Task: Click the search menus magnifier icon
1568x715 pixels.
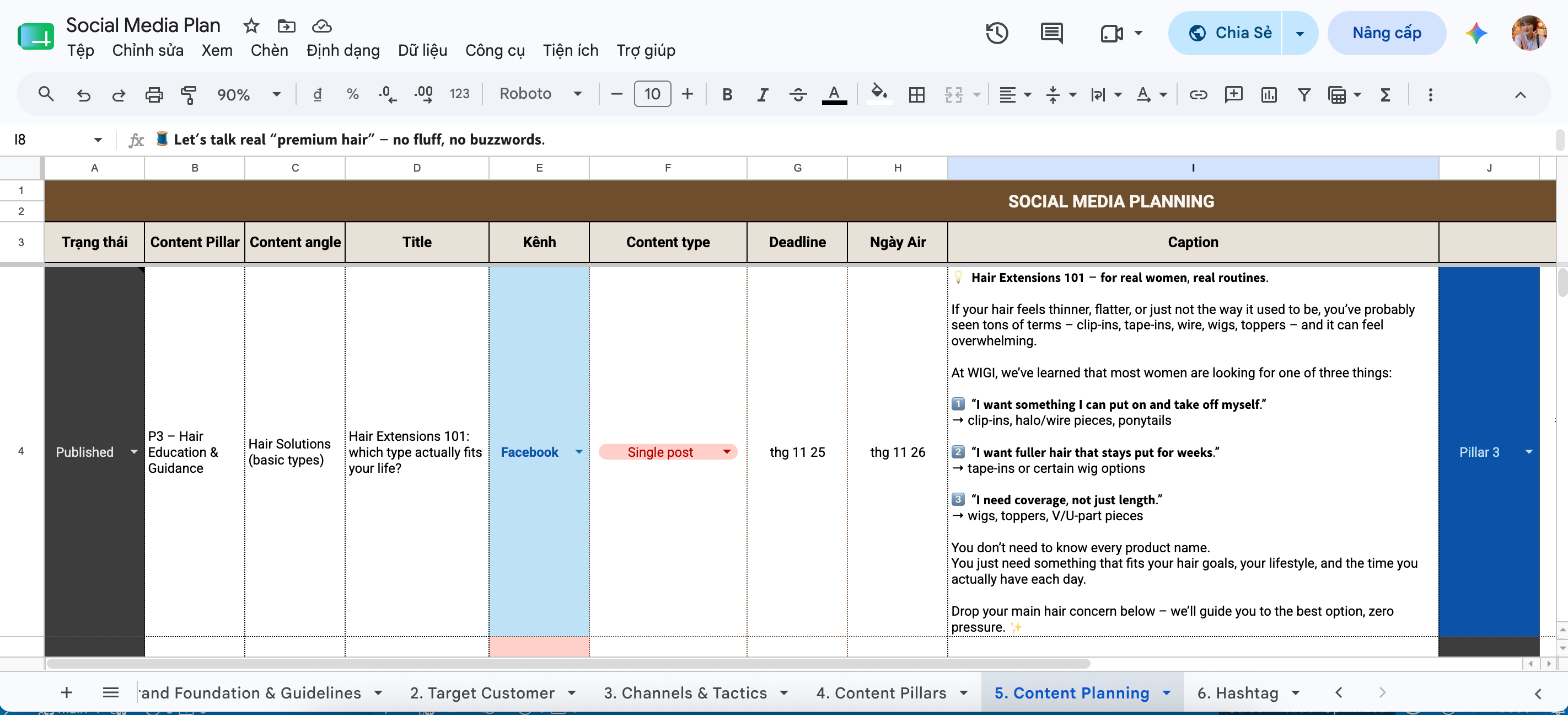Action: 46,94
